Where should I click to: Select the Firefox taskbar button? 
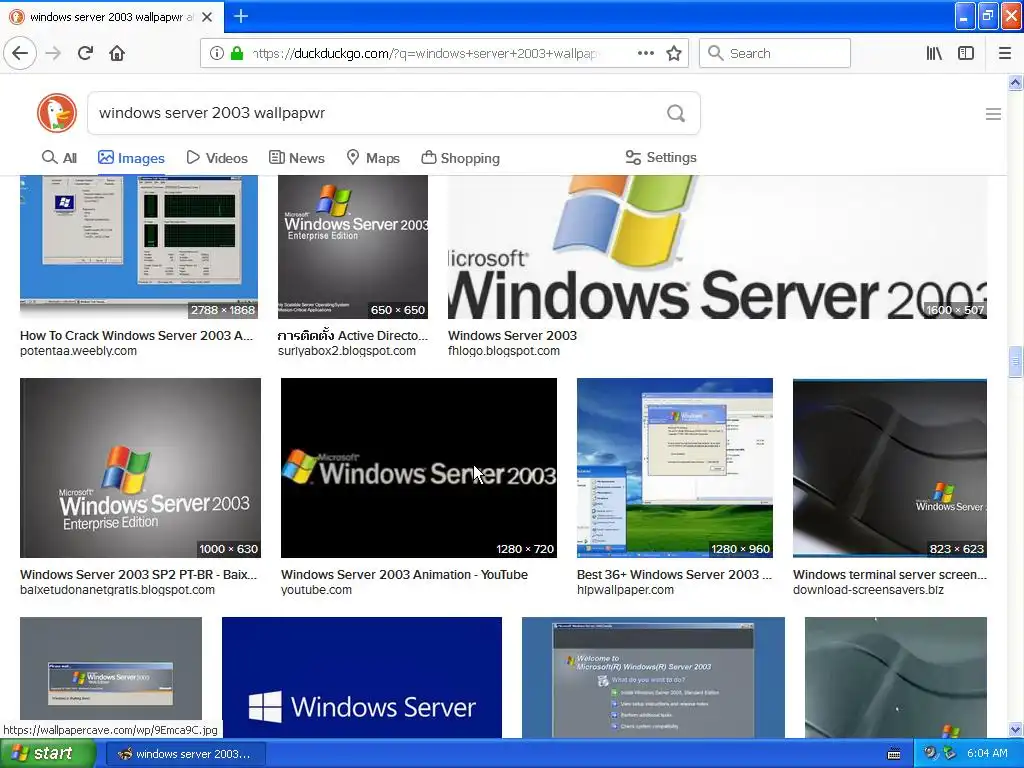point(185,754)
